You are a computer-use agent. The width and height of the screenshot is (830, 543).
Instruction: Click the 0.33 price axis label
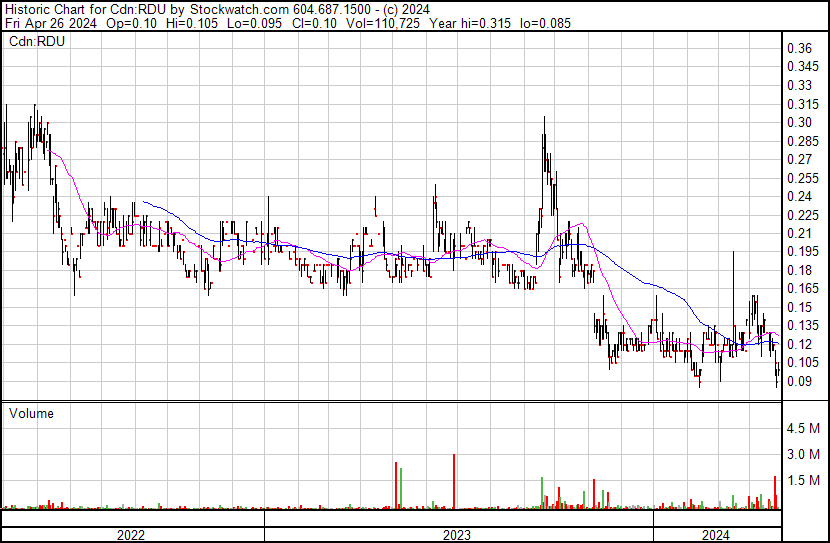click(x=799, y=85)
